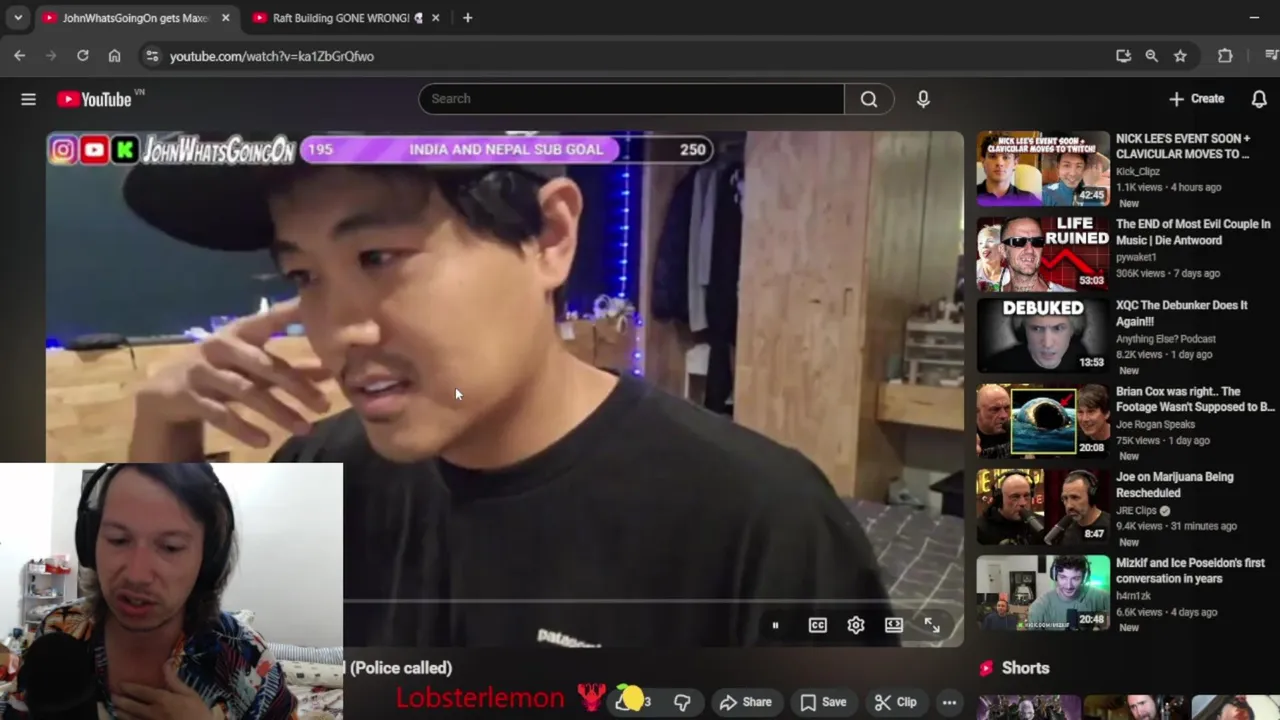Share this video
The width and height of the screenshot is (1280, 720).
pyautogui.click(x=746, y=702)
